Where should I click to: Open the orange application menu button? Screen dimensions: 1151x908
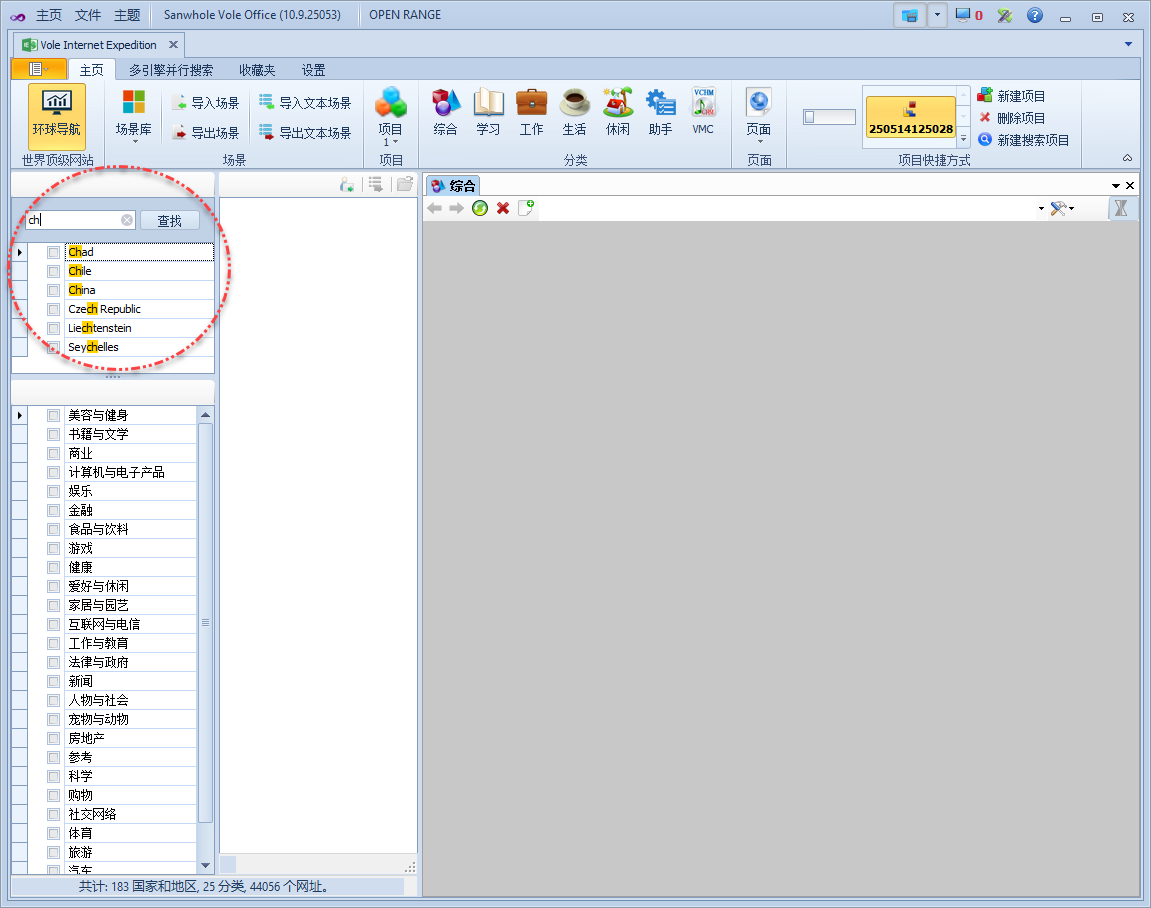[39, 70]
